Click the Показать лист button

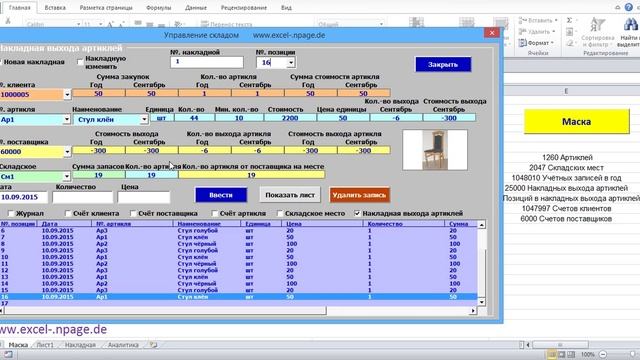point(290,195)
